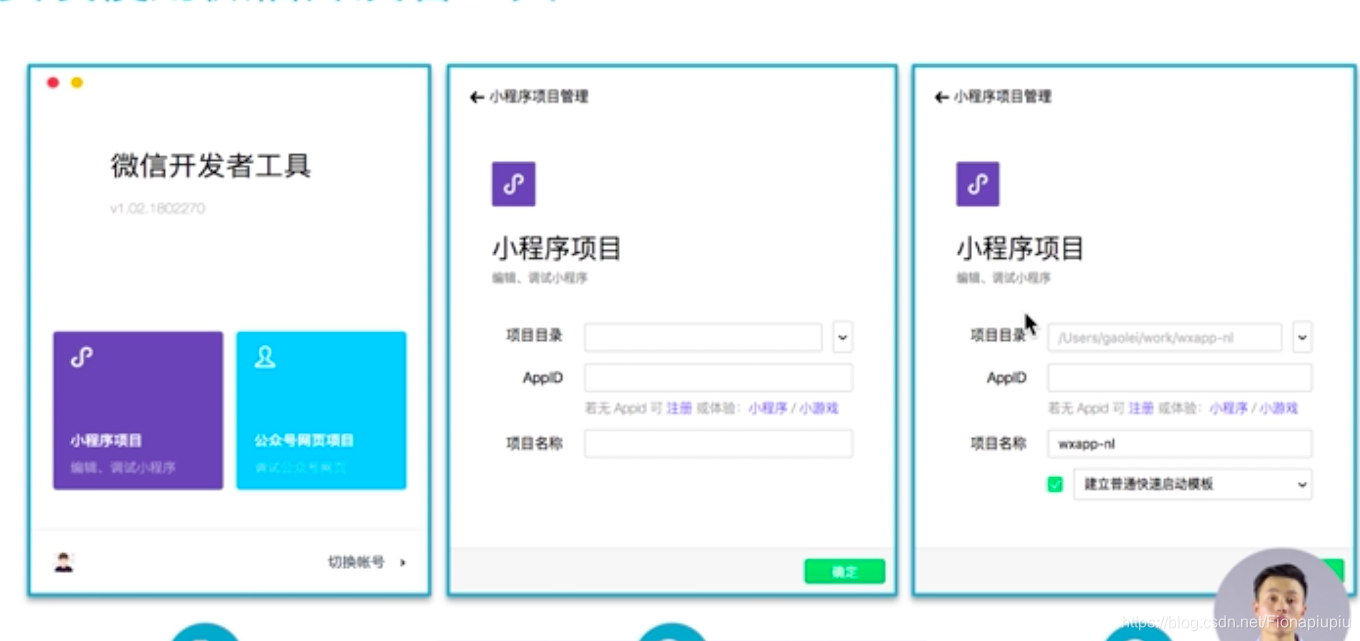This screenshot has width=1360, height=641.
Task: Click the yellow window dot in left window
Action: (x=77, y=82)
